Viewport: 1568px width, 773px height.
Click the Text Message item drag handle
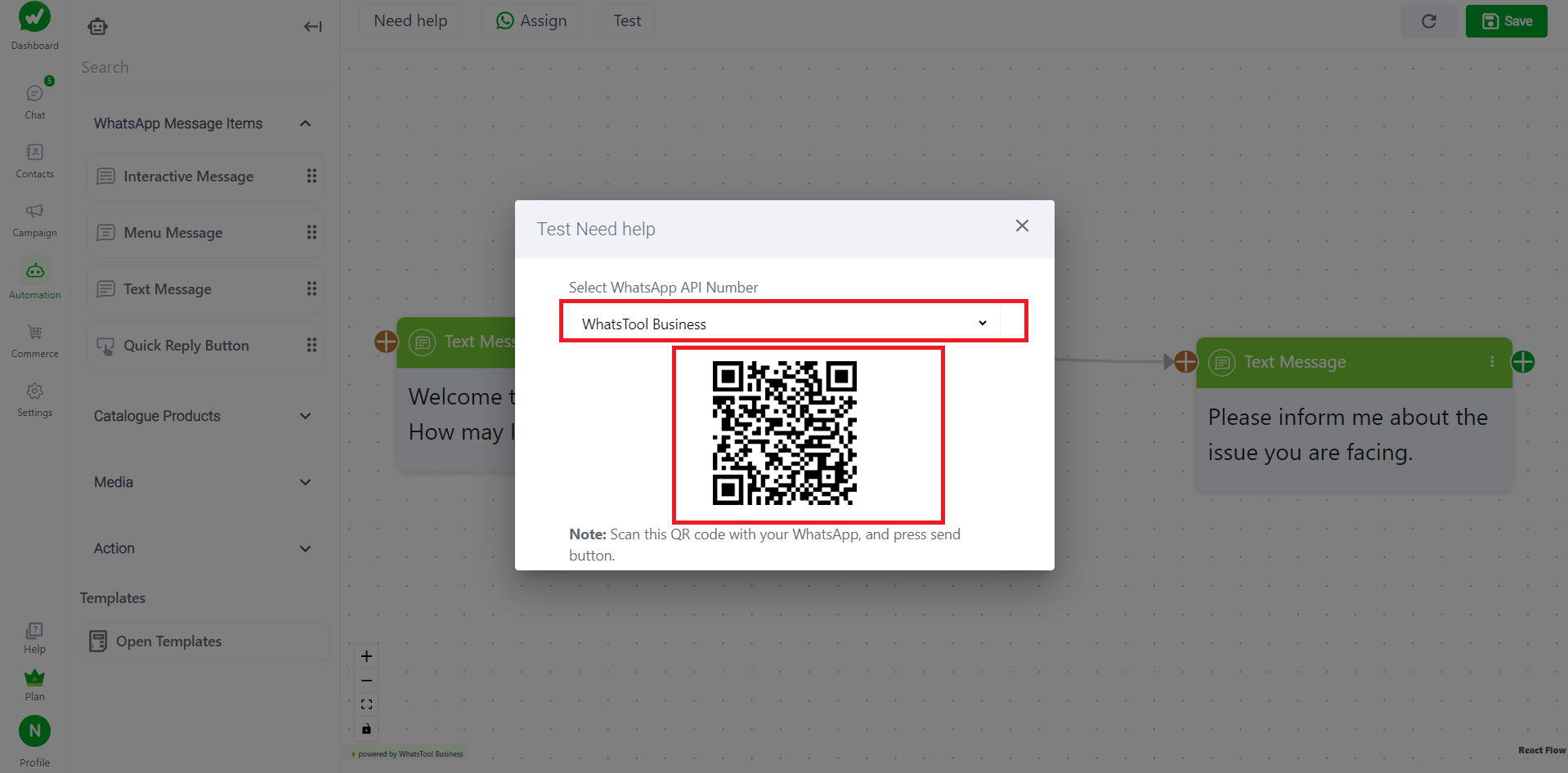pyautogui.click(x=311, y=289)
